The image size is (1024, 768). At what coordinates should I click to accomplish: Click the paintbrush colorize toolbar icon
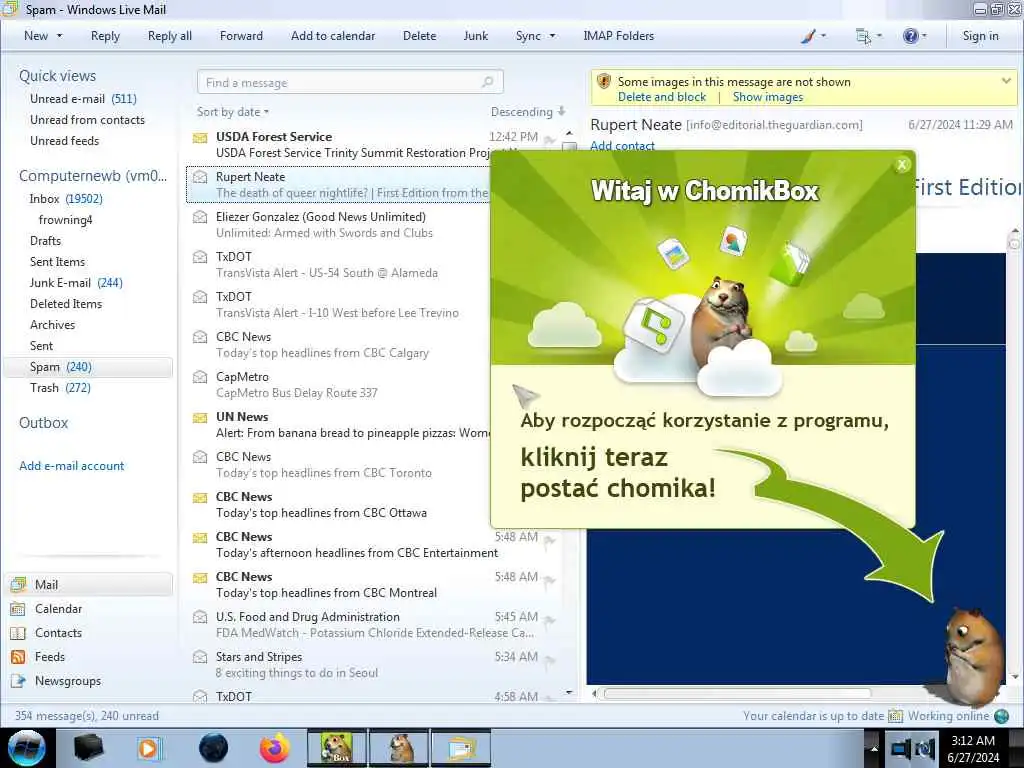pos(808,36)
